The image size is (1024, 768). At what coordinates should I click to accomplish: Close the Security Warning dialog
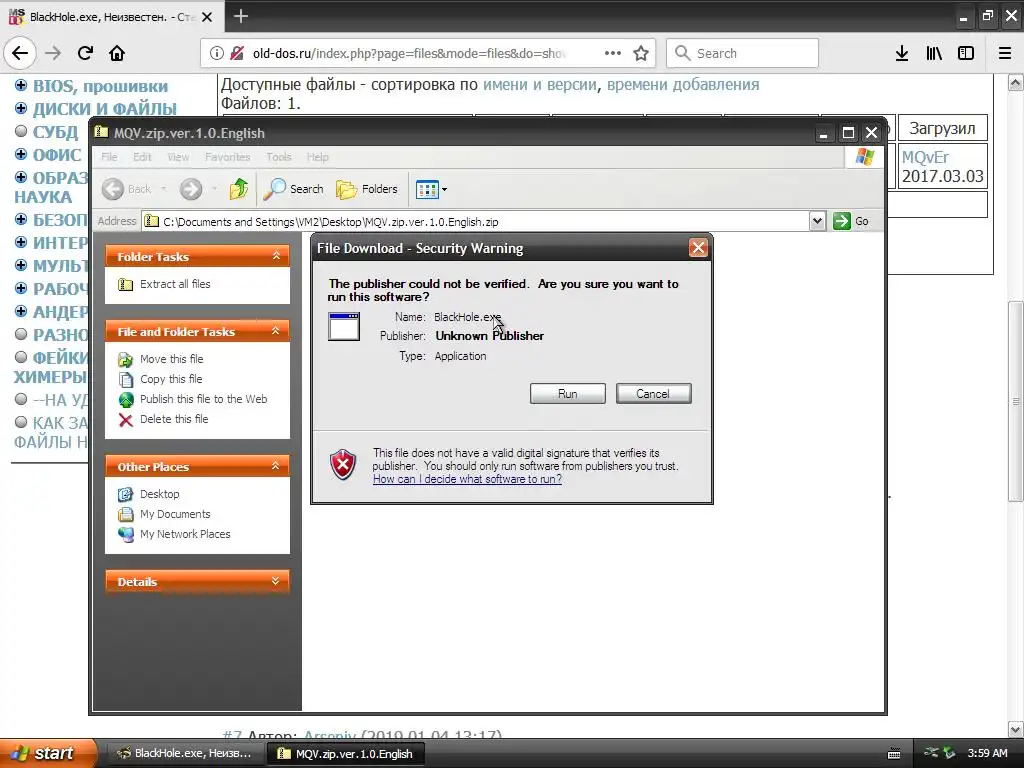pyautogui.click(x=698, y=248)
